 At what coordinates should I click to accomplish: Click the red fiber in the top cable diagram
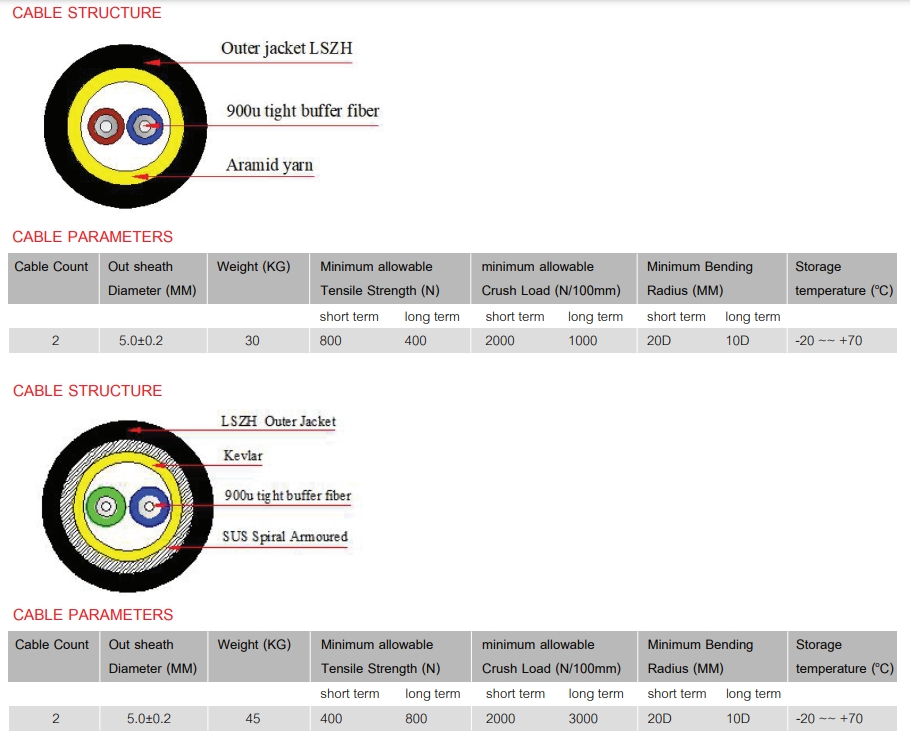(x=103, y=126)
